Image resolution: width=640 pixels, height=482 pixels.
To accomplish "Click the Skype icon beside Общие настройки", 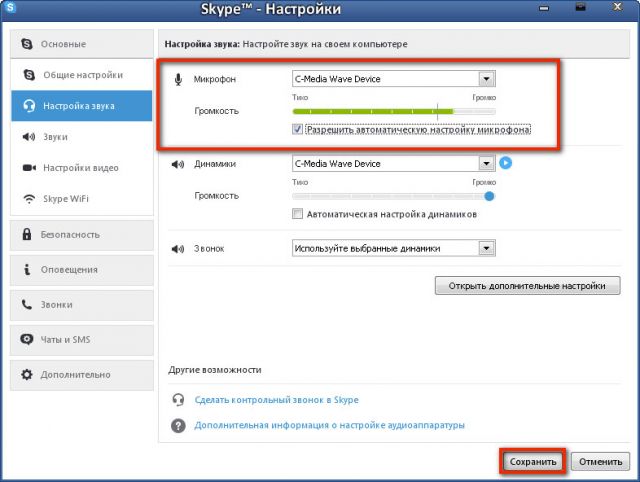I will click(29, 75).
